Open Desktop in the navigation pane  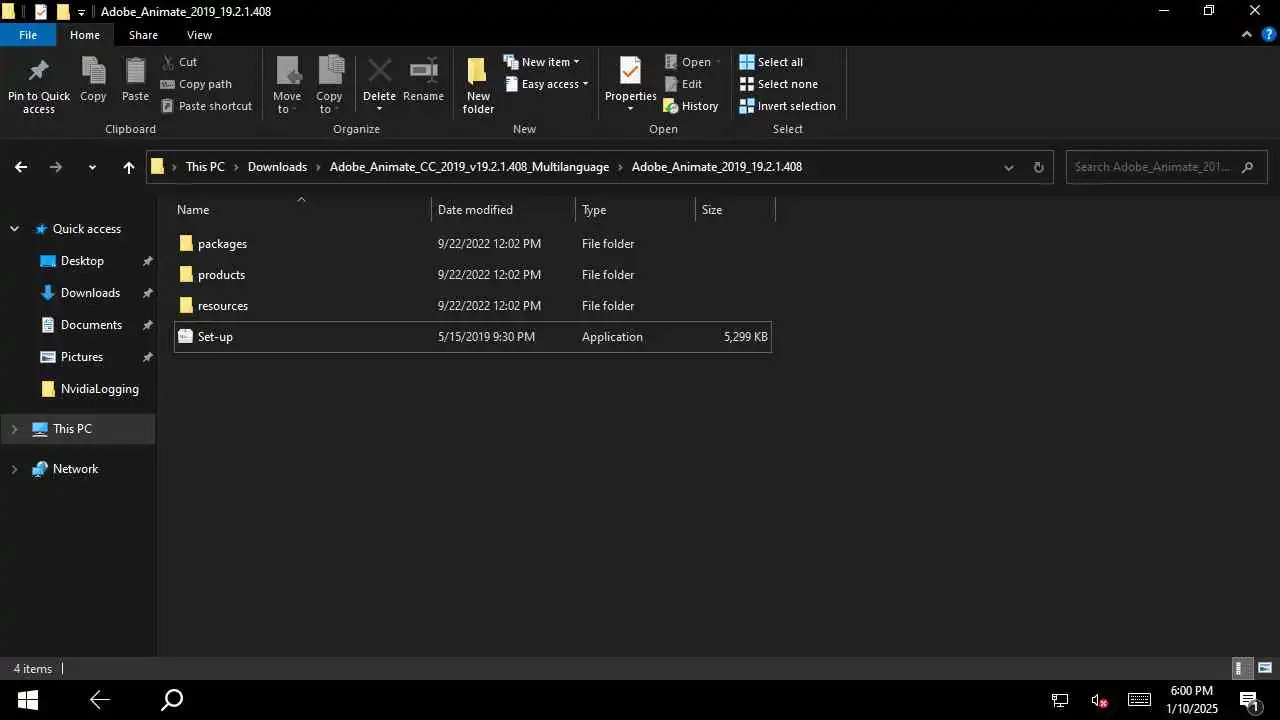pyautogui.click(x=82, y=261)
